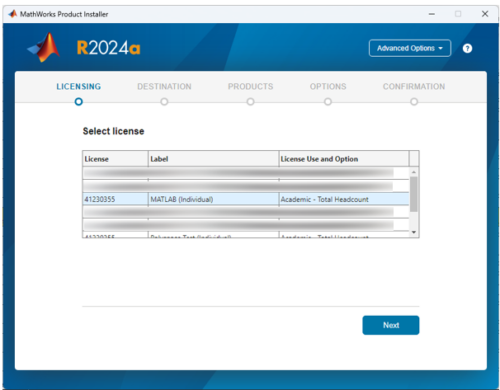The width and height of the screenshot is (500, 390).
Task: Click the OPTIONS step circle marker
Action: pyautogui.click(x=328, y=102)
